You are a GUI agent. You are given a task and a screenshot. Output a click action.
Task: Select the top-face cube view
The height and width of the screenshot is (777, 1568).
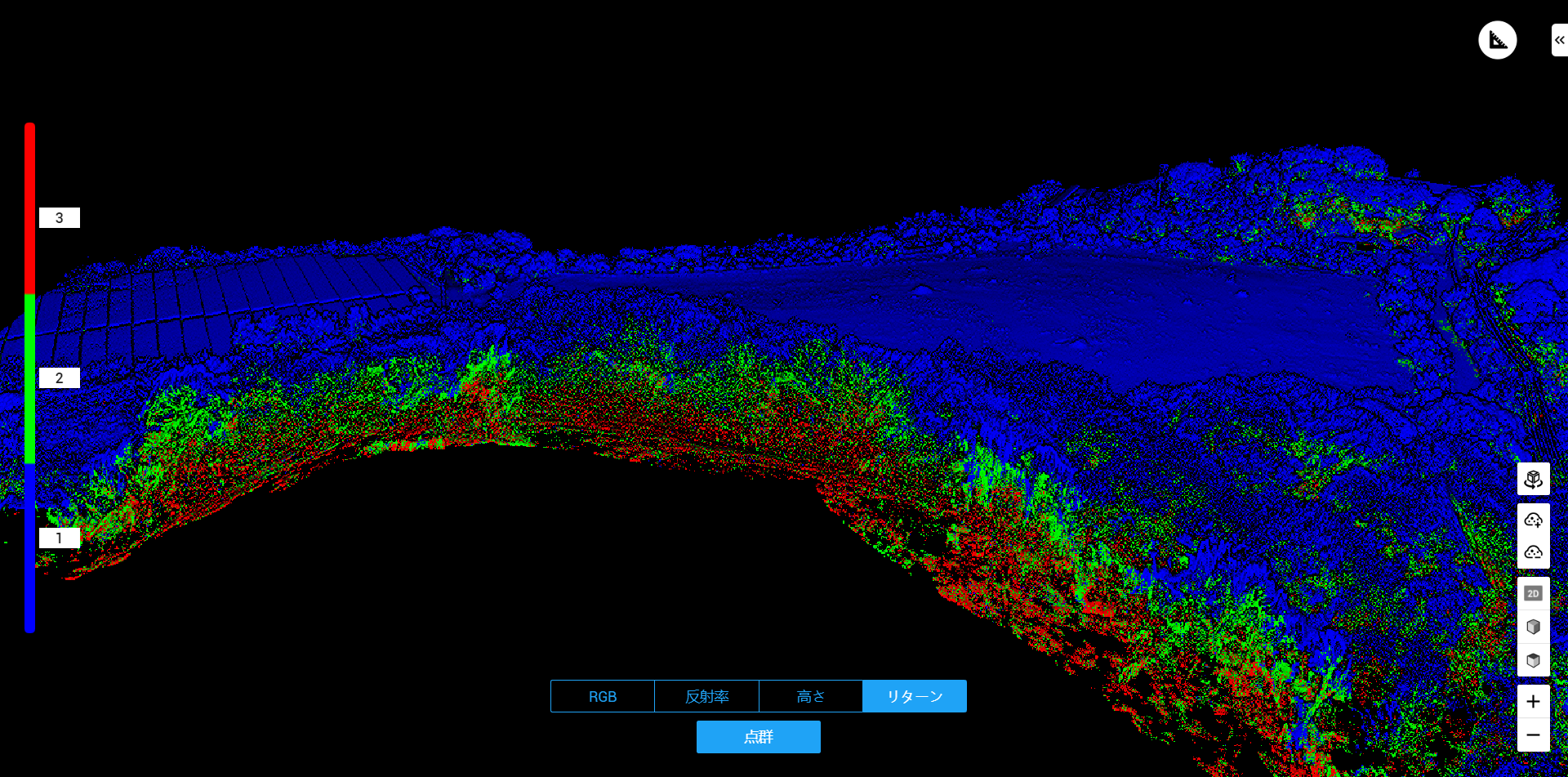[1533, 660]
